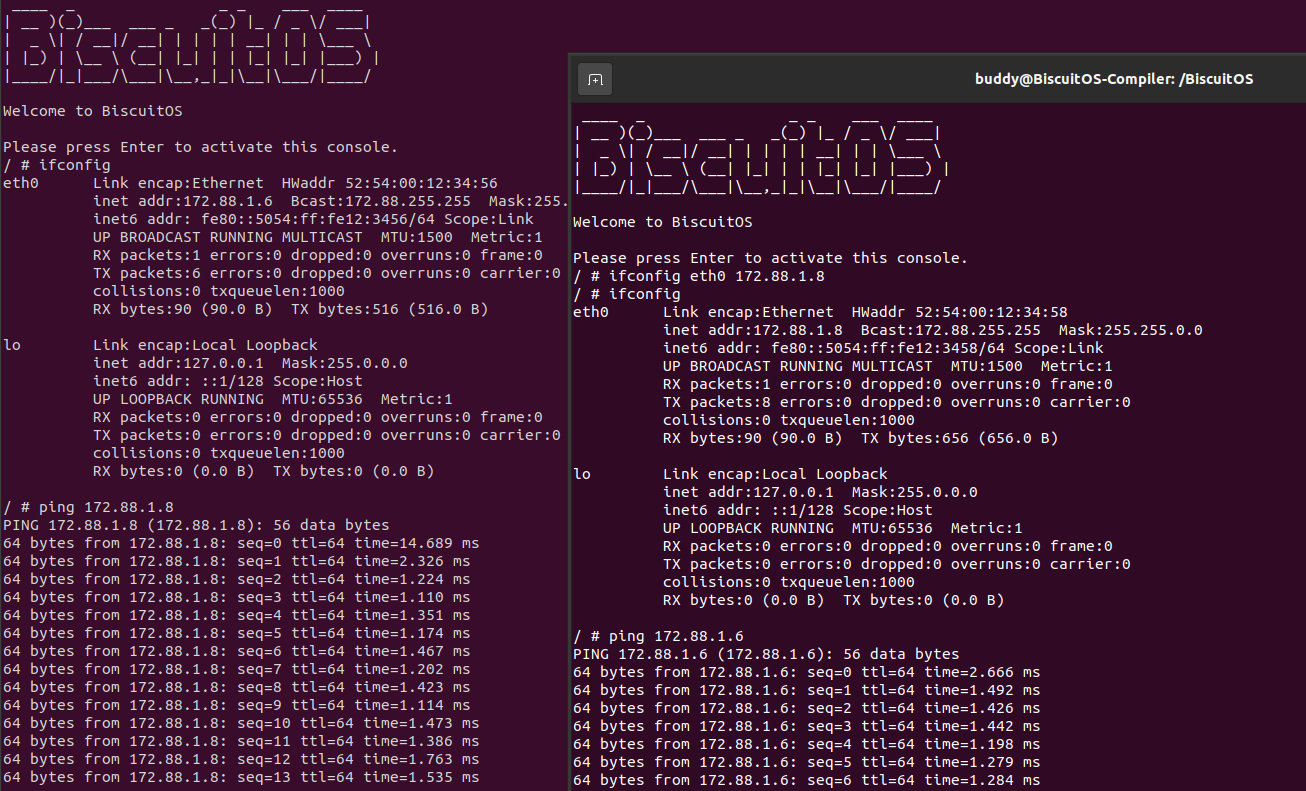Click the seq=13 time=1.535 ms ping line
Viewport: 1306px width, 791px height.
[x=241, y=777]
